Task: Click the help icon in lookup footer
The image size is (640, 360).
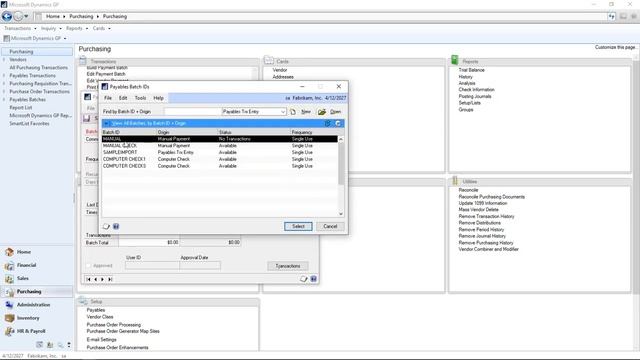Action: click(116, 226)
